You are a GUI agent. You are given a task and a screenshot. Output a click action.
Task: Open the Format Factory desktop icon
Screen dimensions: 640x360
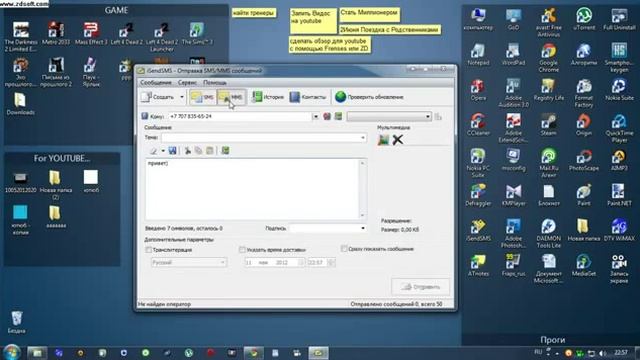584,93
